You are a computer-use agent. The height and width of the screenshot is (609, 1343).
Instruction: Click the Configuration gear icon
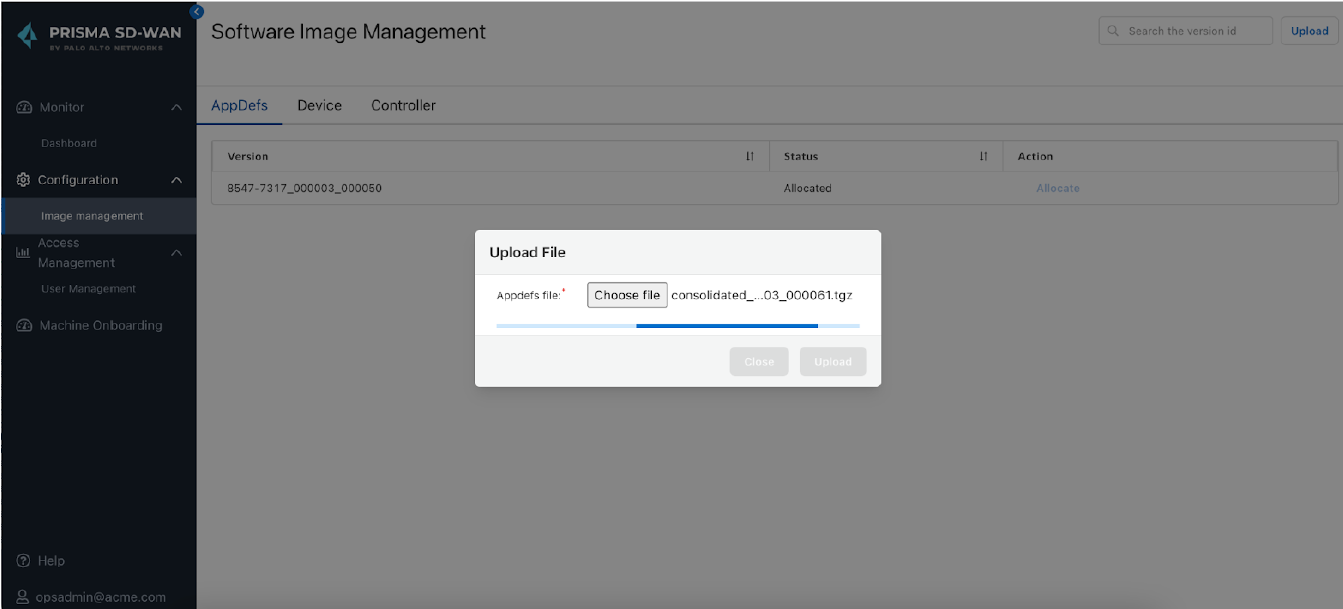point(24,180)
